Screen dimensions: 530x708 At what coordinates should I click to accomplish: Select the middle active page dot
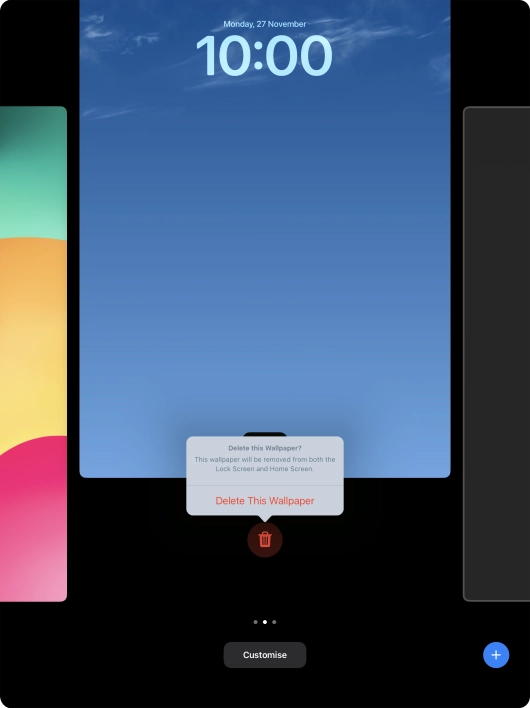(x=265, y=622)
